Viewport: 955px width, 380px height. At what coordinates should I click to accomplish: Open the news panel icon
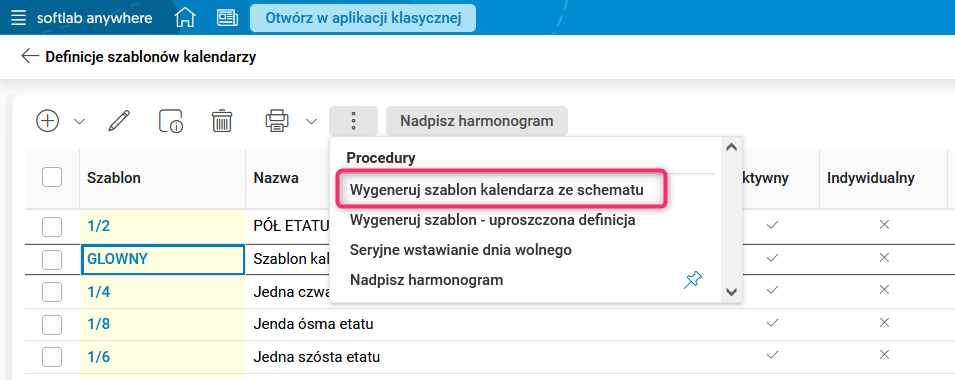point(227,18)
